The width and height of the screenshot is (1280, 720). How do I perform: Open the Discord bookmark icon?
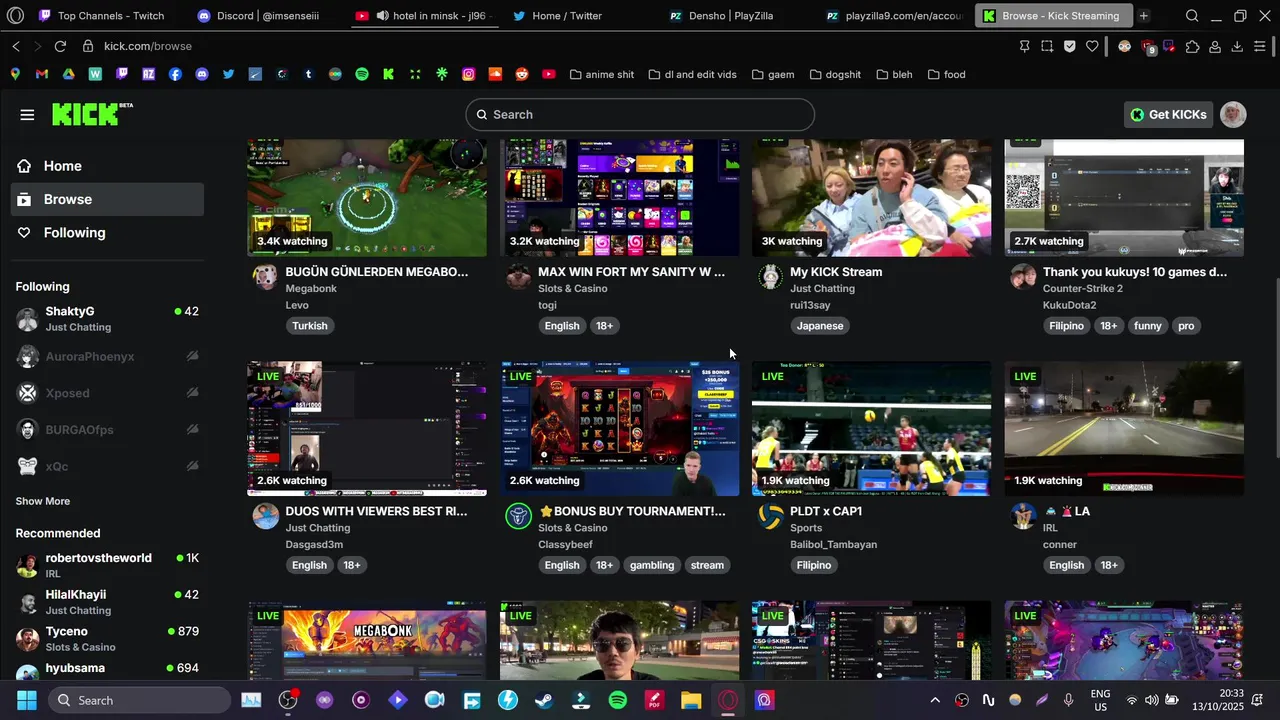tap(202, 74)
